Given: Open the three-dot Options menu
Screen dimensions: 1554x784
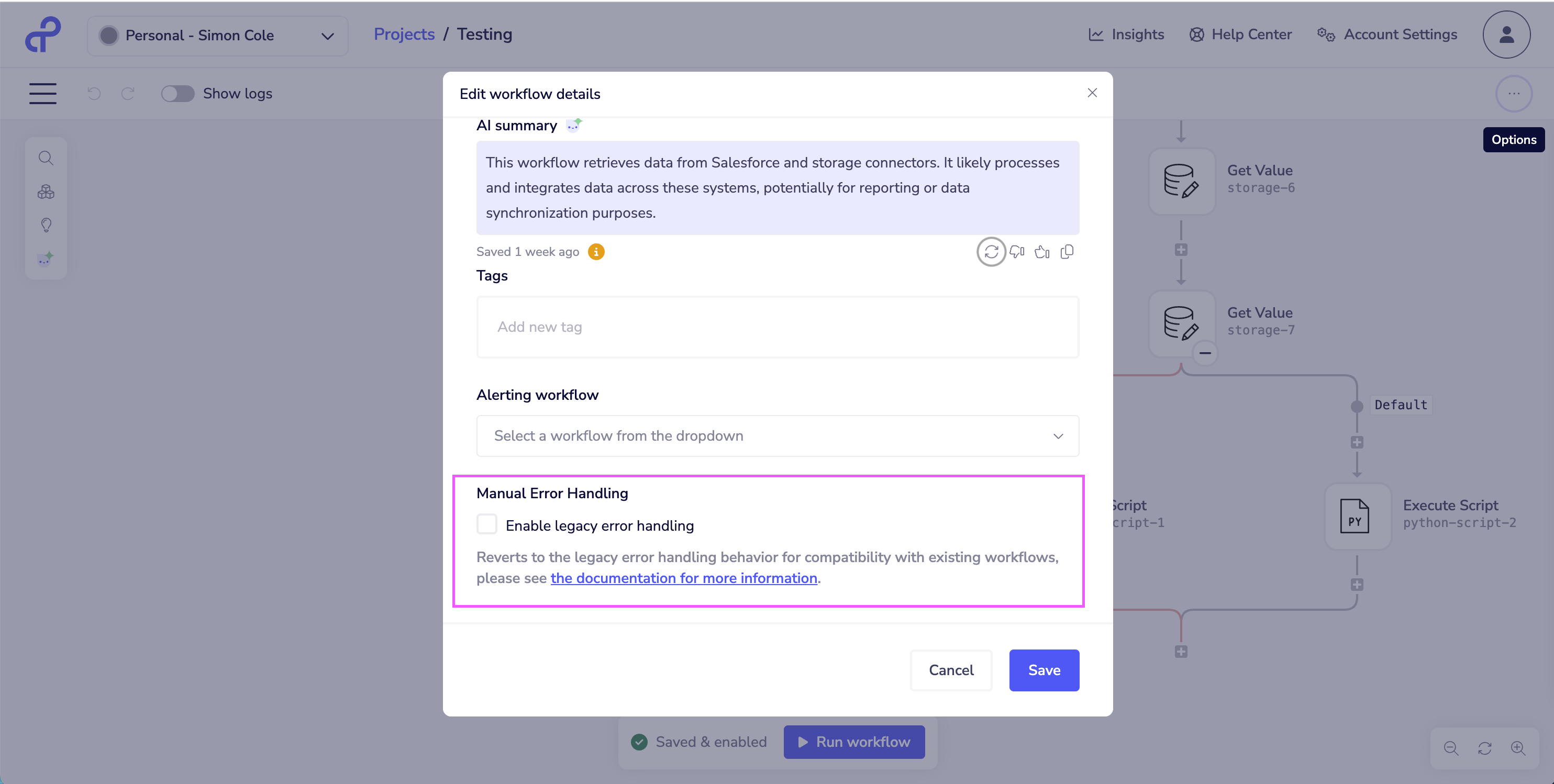Looking at the screenshot, I should click(1513, 94).
